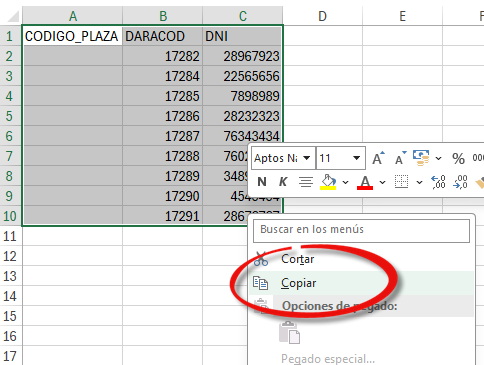Viewport: 484px width, 365px height.
Task: Select row 14 header
Action: point(10,296)
